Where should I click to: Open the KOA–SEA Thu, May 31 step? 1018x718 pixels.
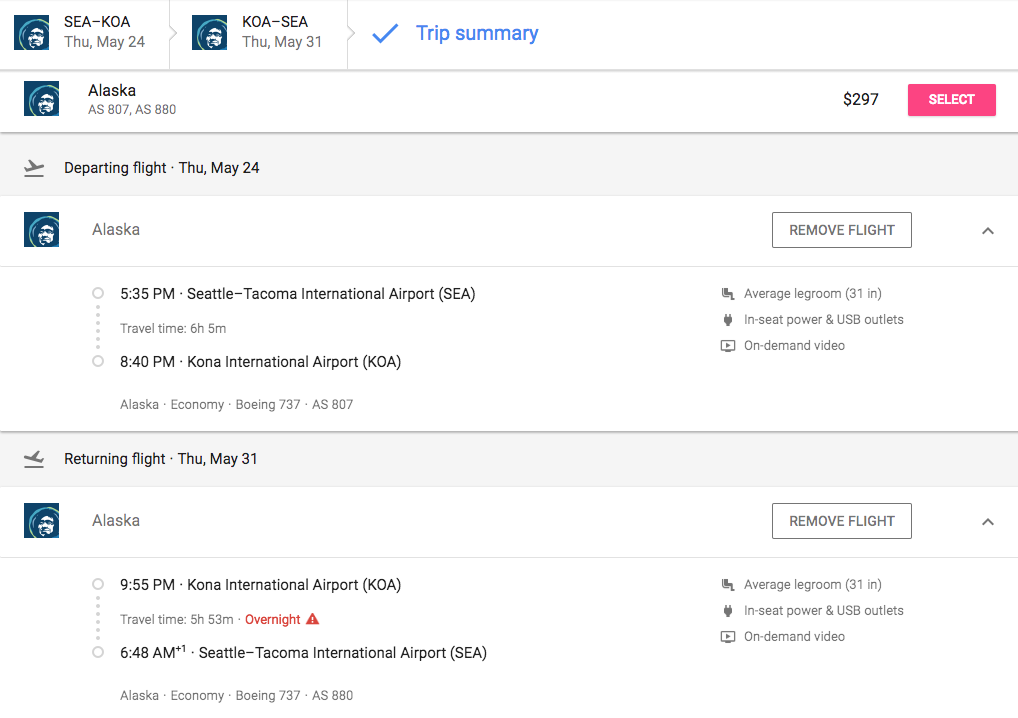(281, 32)
